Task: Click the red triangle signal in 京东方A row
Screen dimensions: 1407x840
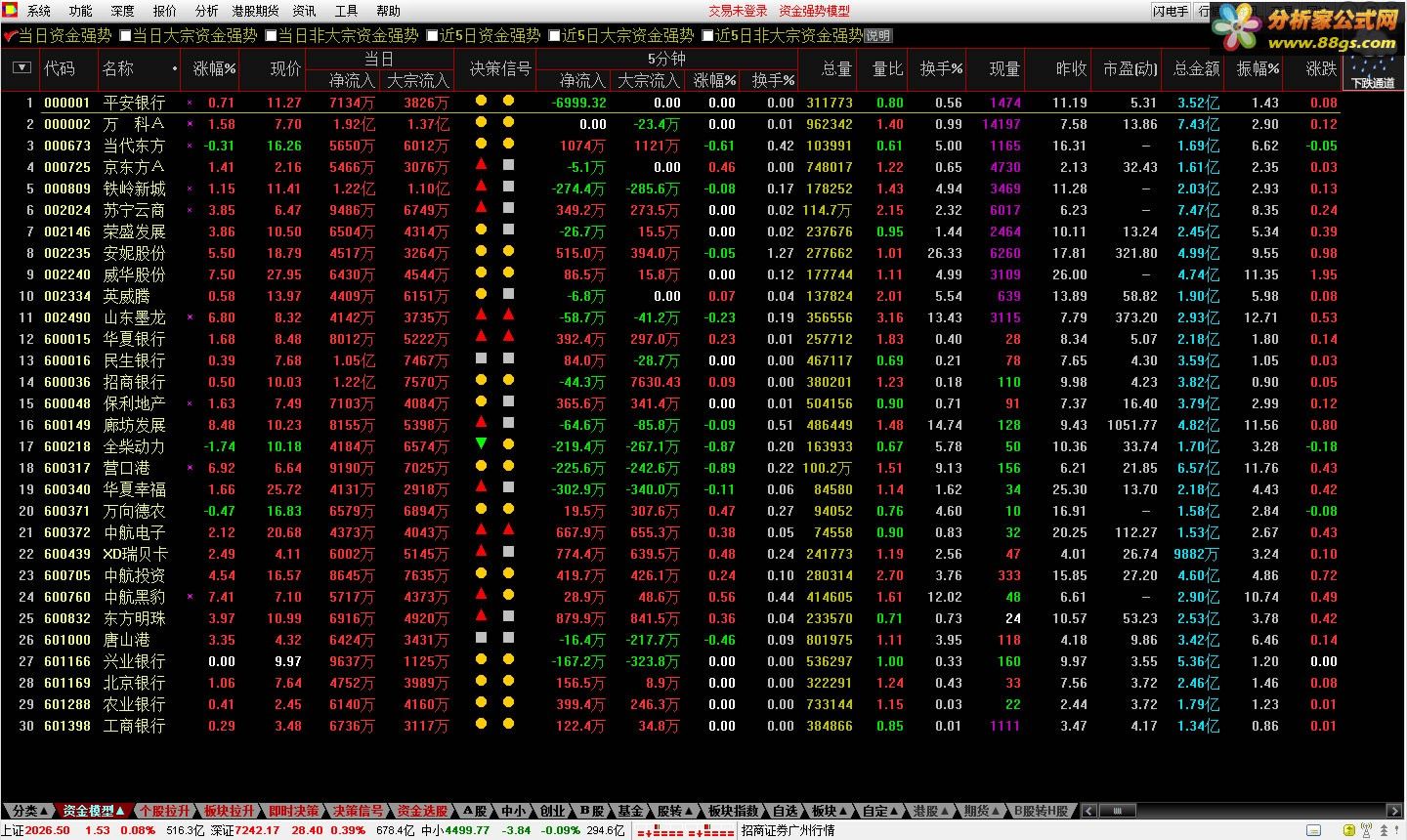Action: (481, 164)
